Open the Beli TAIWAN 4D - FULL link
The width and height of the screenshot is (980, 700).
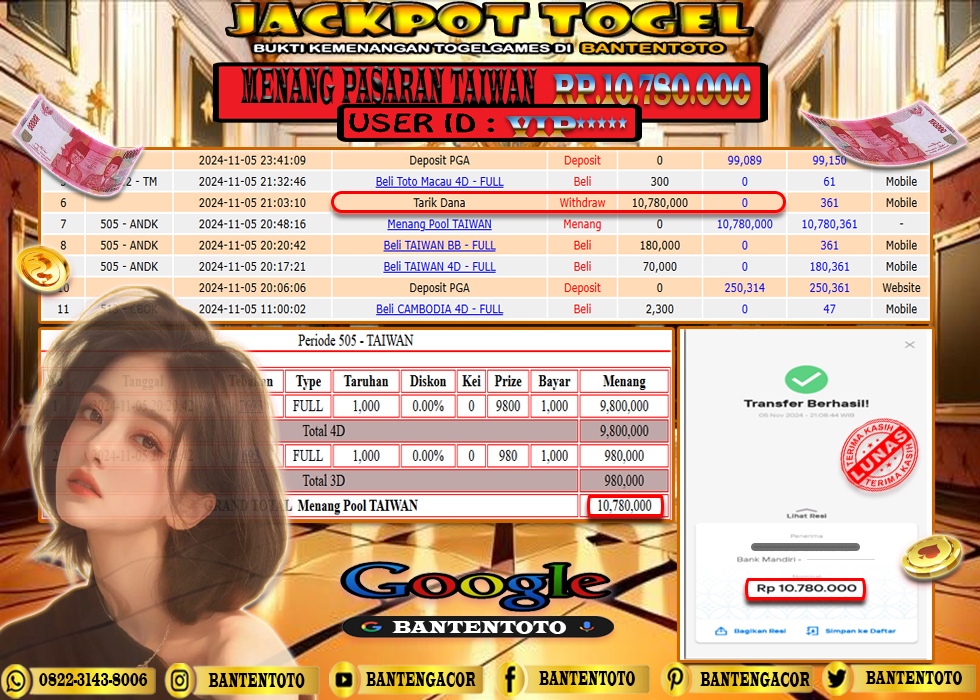439,267
